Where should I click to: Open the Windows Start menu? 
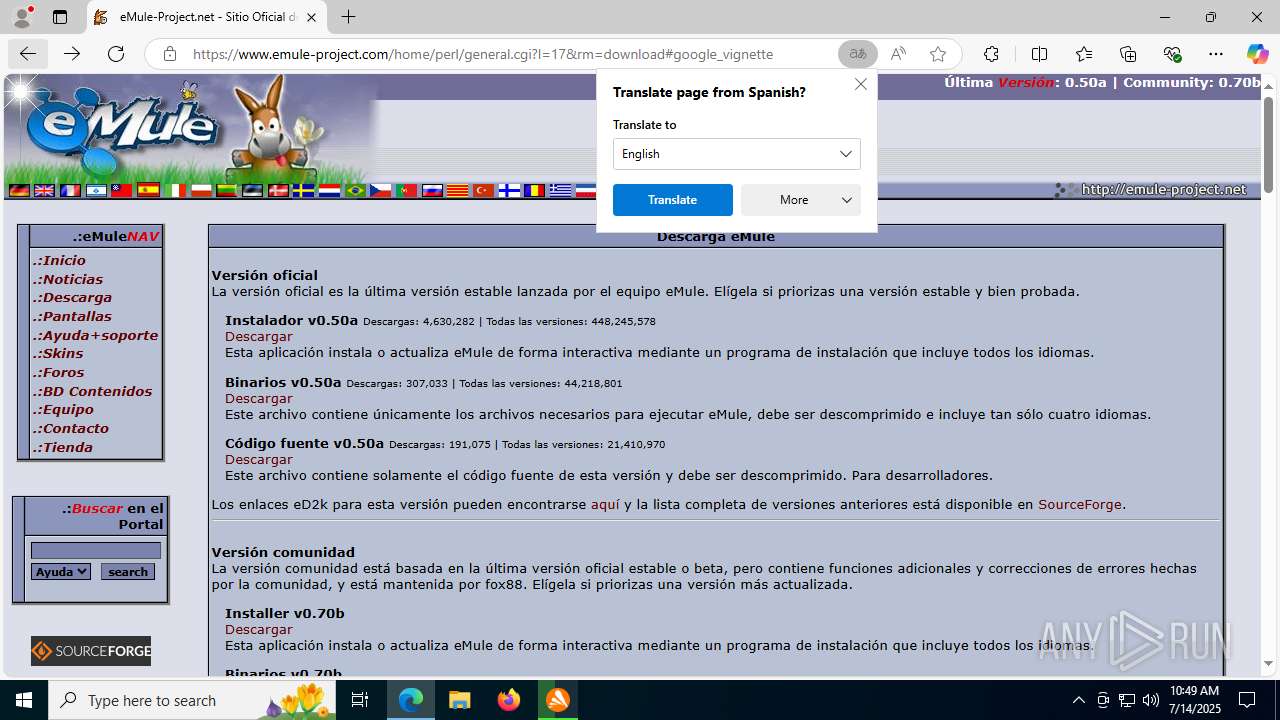pos(24,700)
